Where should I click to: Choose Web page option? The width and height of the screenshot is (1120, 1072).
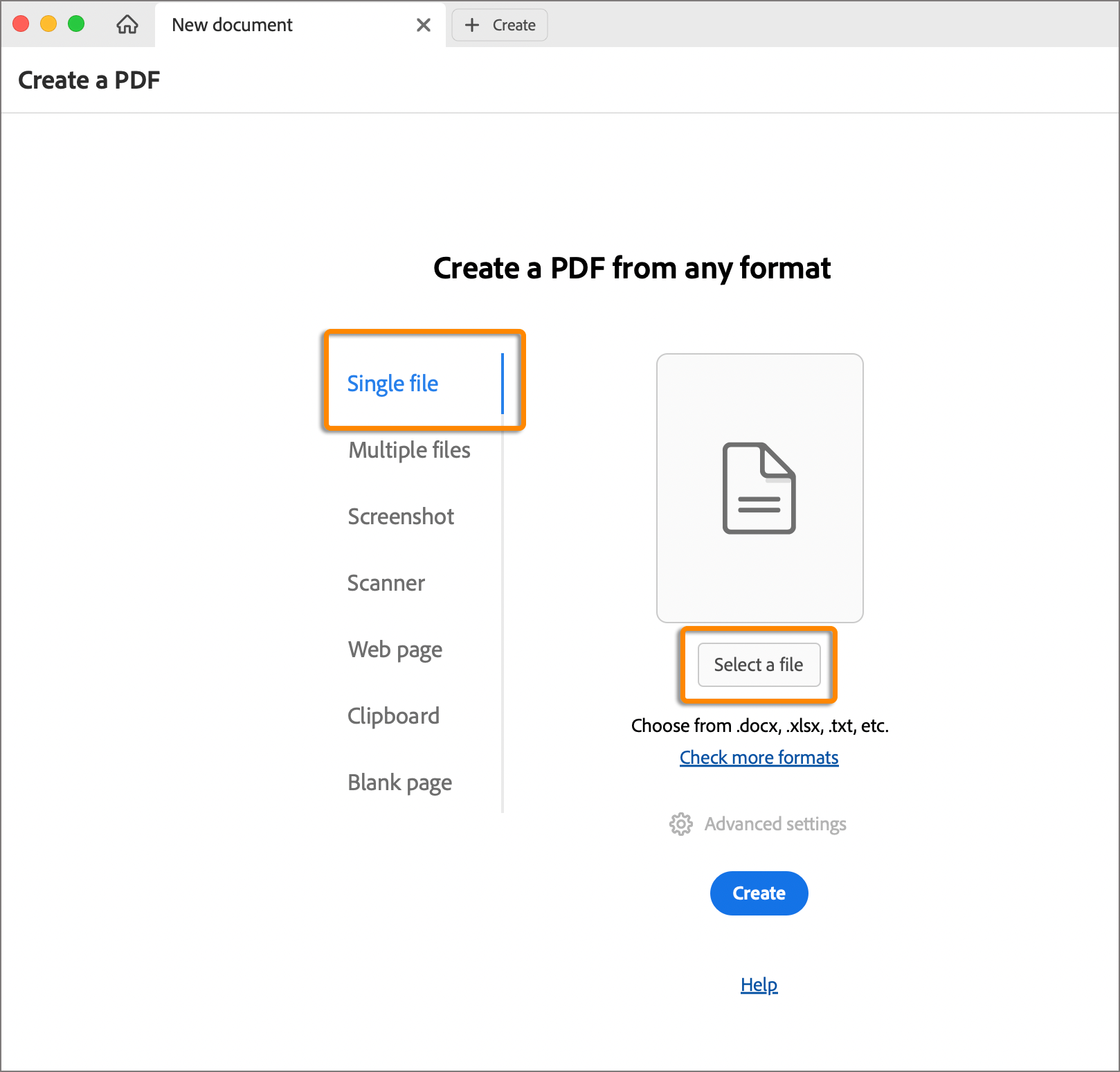tap(395, 650)
